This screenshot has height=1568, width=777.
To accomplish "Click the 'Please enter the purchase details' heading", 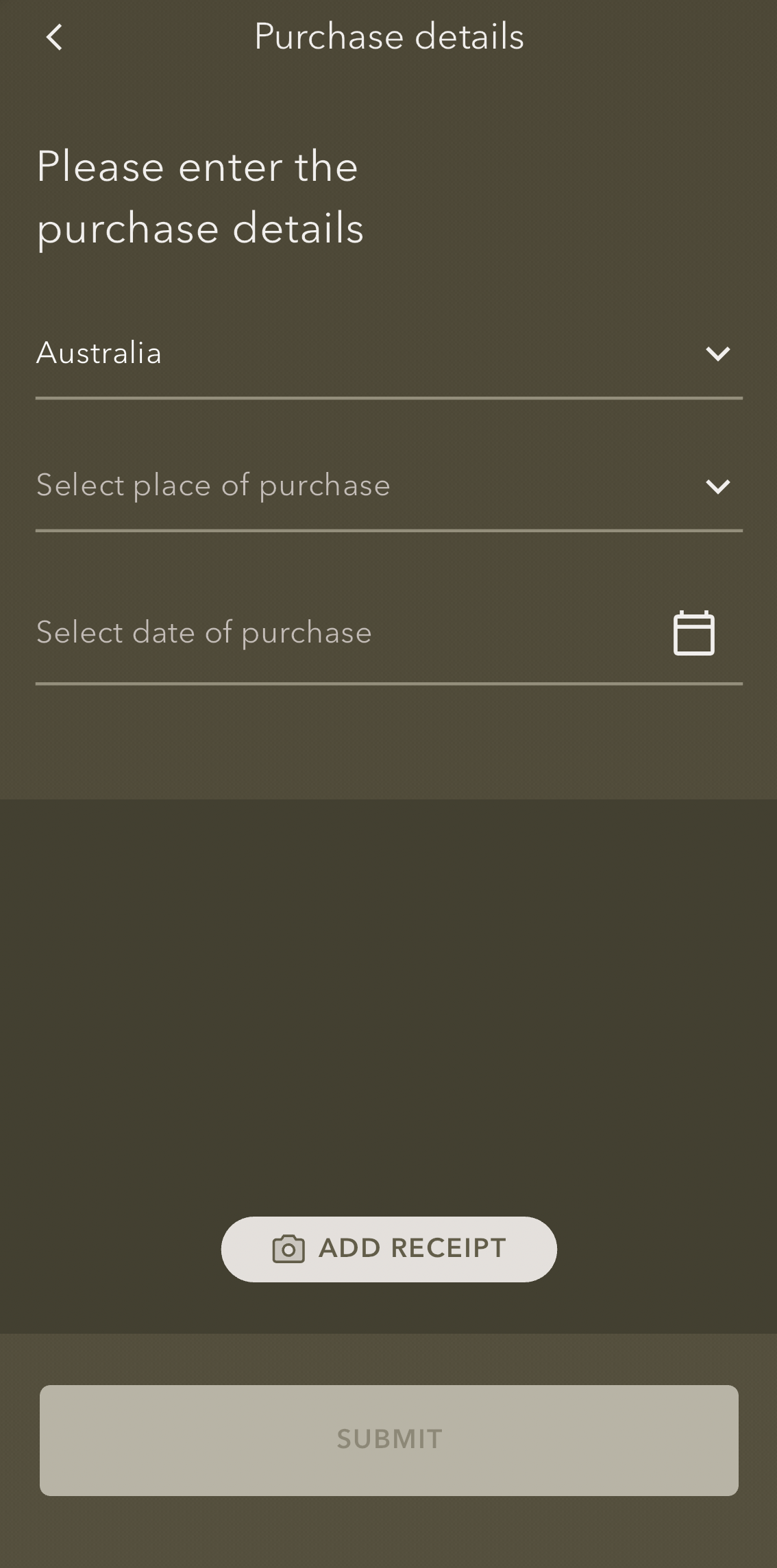I will tap(200, 197).
